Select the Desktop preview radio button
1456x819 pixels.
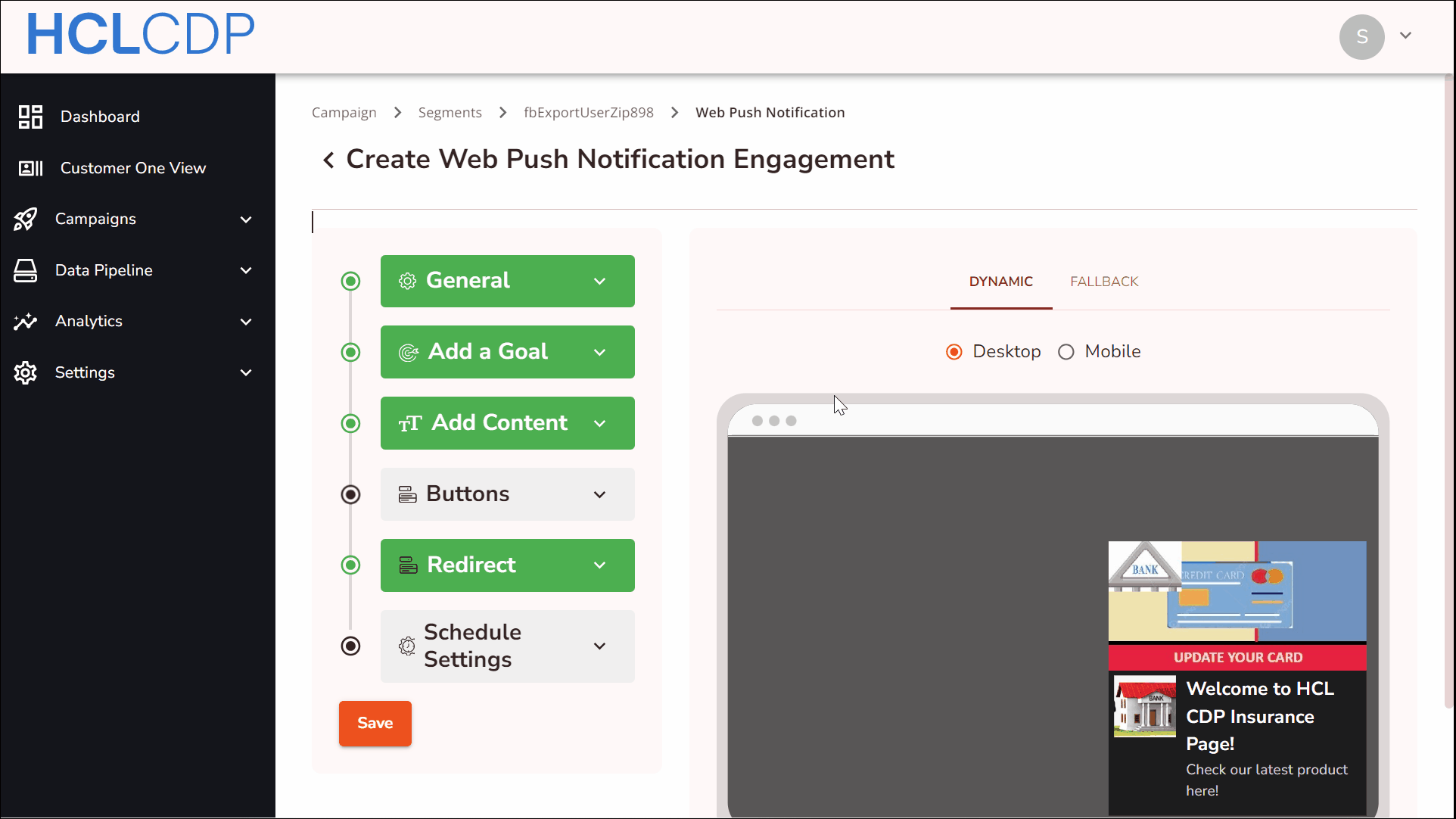[954, 352]
